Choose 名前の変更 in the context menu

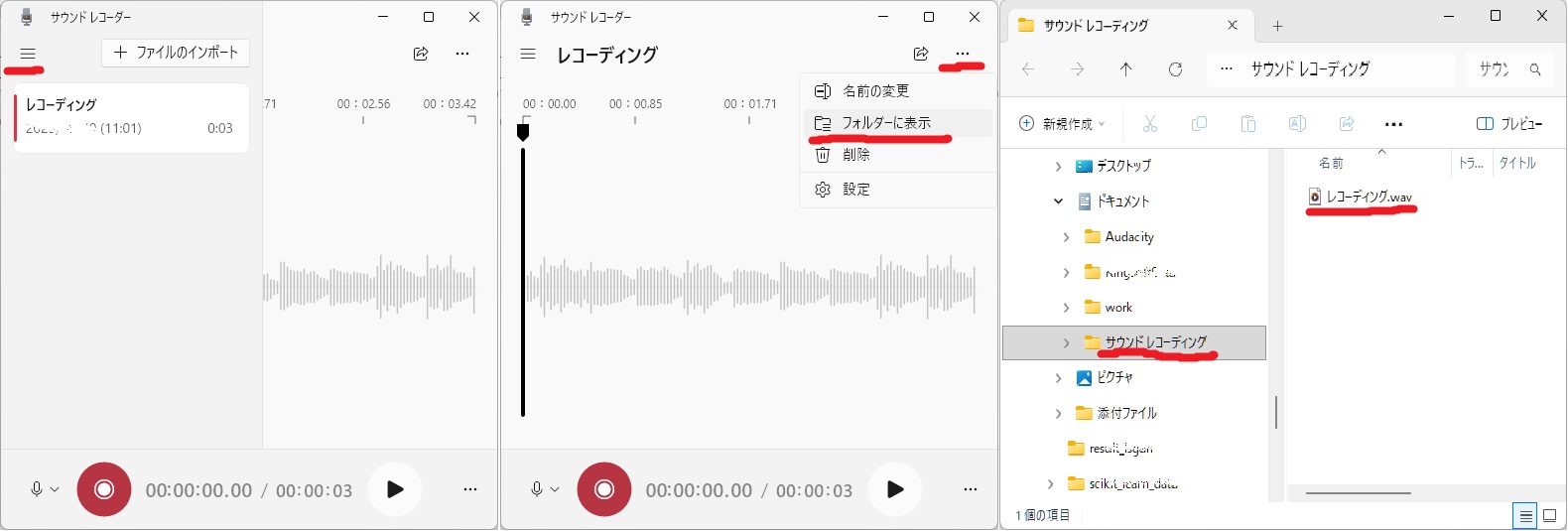coord(875,91)
